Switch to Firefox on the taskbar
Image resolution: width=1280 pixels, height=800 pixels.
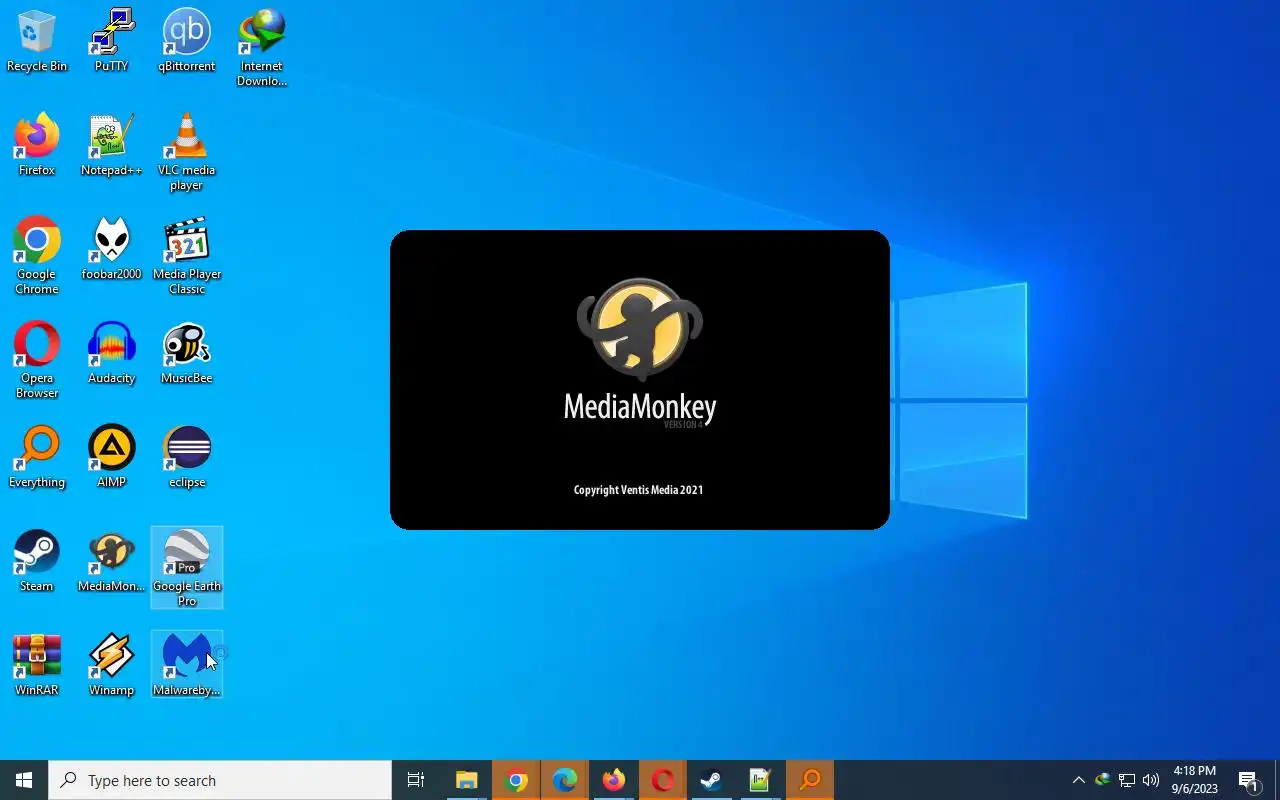click(x=614, y=780)
